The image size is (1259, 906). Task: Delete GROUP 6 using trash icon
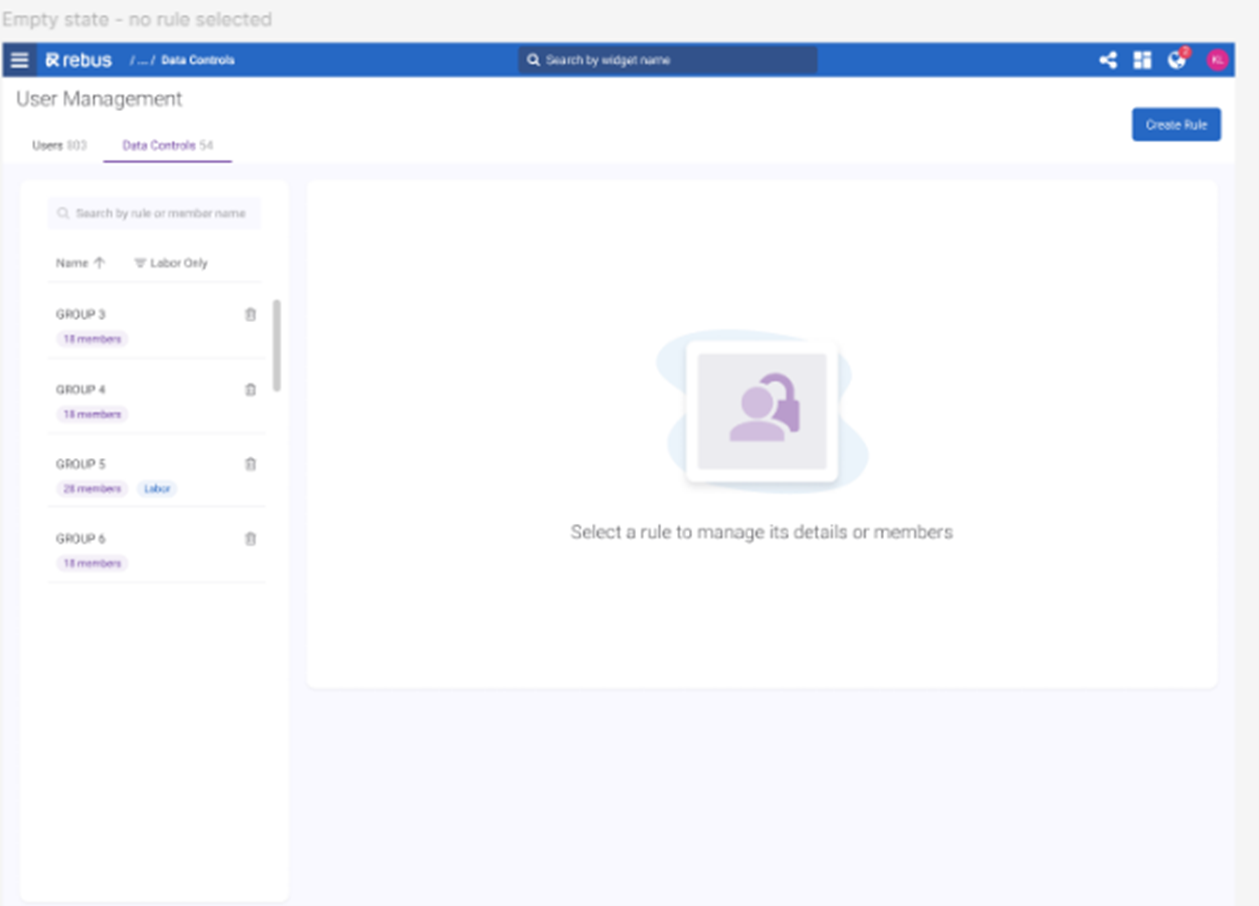250,539
